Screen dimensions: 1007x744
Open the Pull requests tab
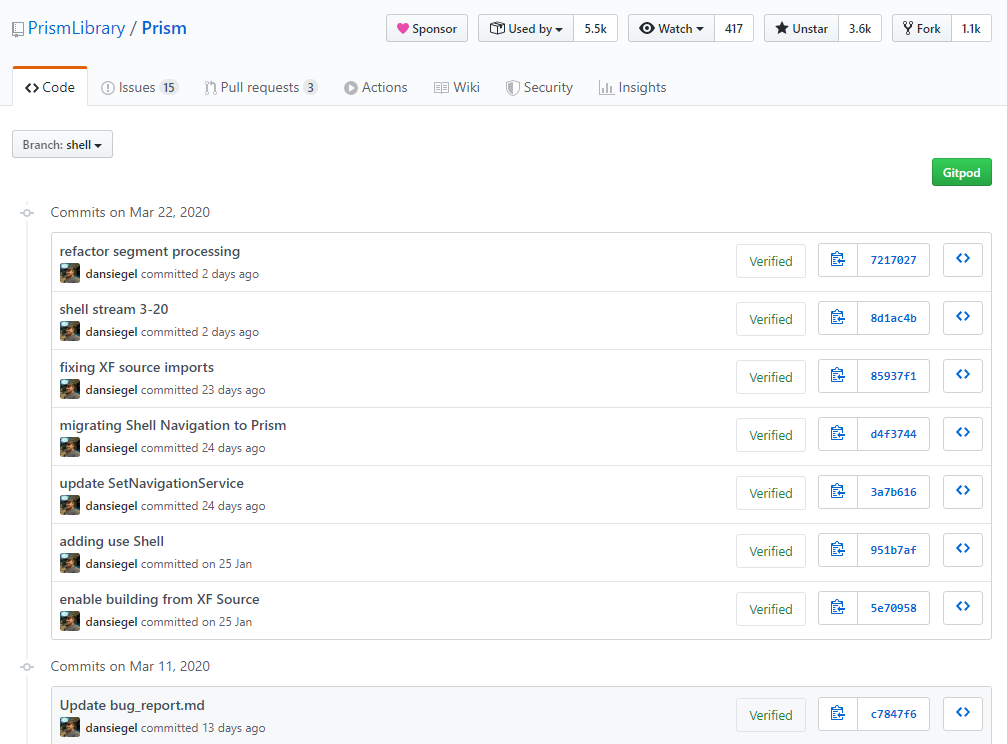pyautogui.click(x=261, y=87)
